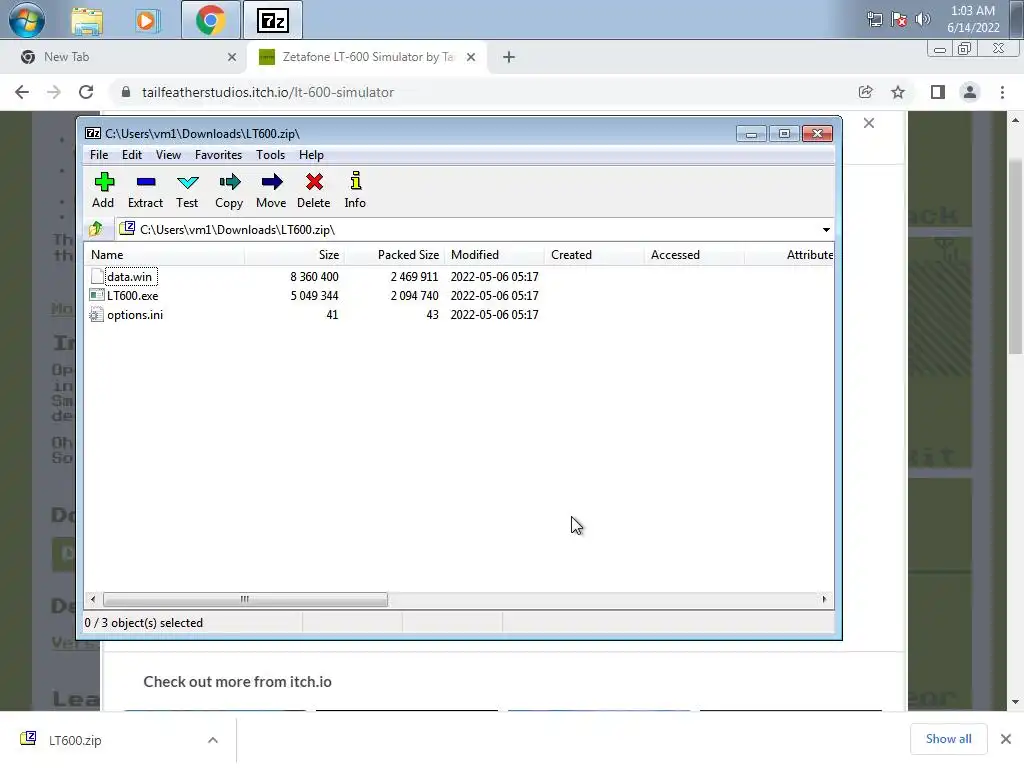
Task: Open the Info toolbar icon
Action: point(355,190)
